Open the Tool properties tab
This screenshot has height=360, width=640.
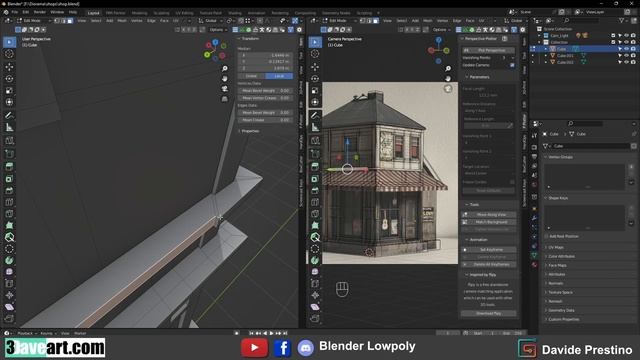[x=534, y=135]
